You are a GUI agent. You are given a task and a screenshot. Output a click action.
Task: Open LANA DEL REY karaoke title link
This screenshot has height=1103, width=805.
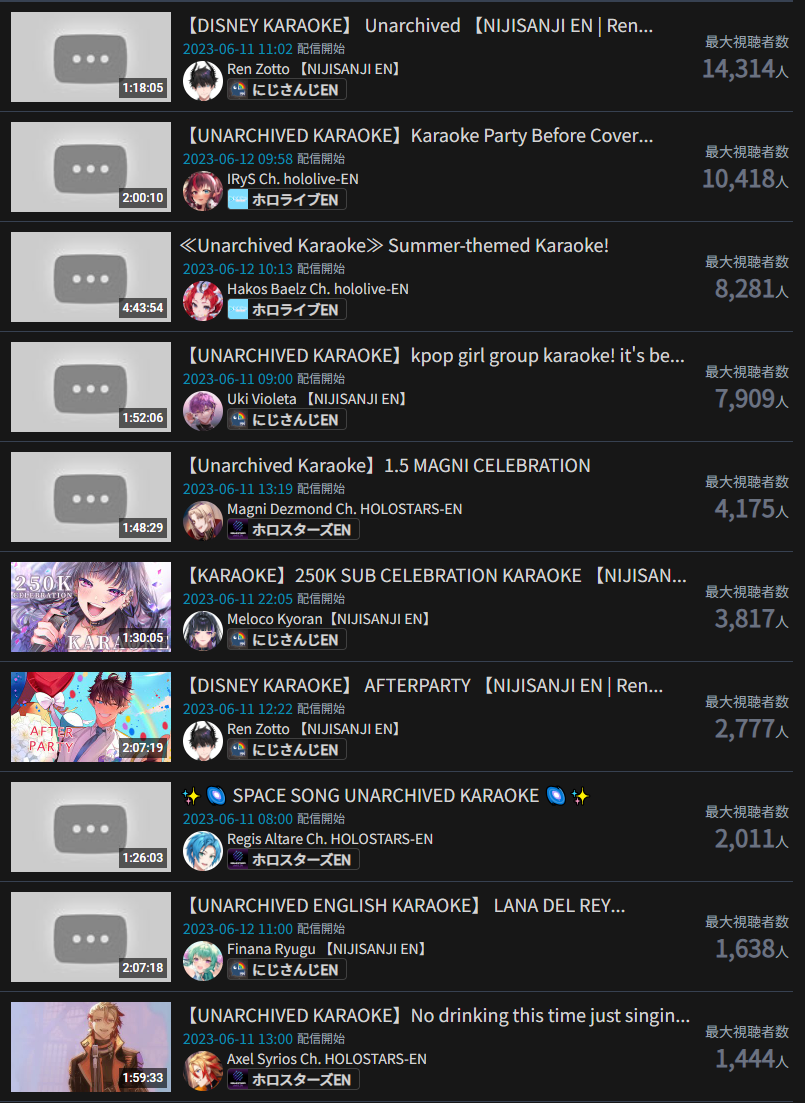pyautogui.click(x=404, y=905)
